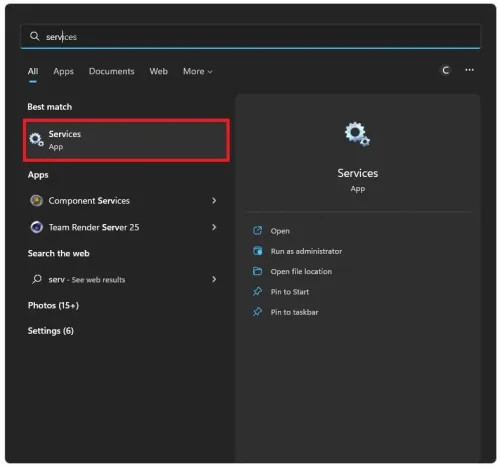Click Pin to taskbar action
Viewport: 500px width, 467px height.
[x=294, y=312]
